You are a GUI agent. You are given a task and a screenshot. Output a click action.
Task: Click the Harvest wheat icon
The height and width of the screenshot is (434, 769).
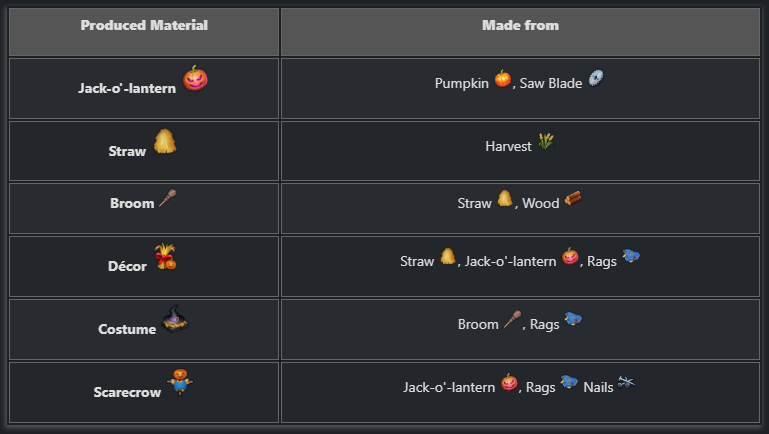545,141
